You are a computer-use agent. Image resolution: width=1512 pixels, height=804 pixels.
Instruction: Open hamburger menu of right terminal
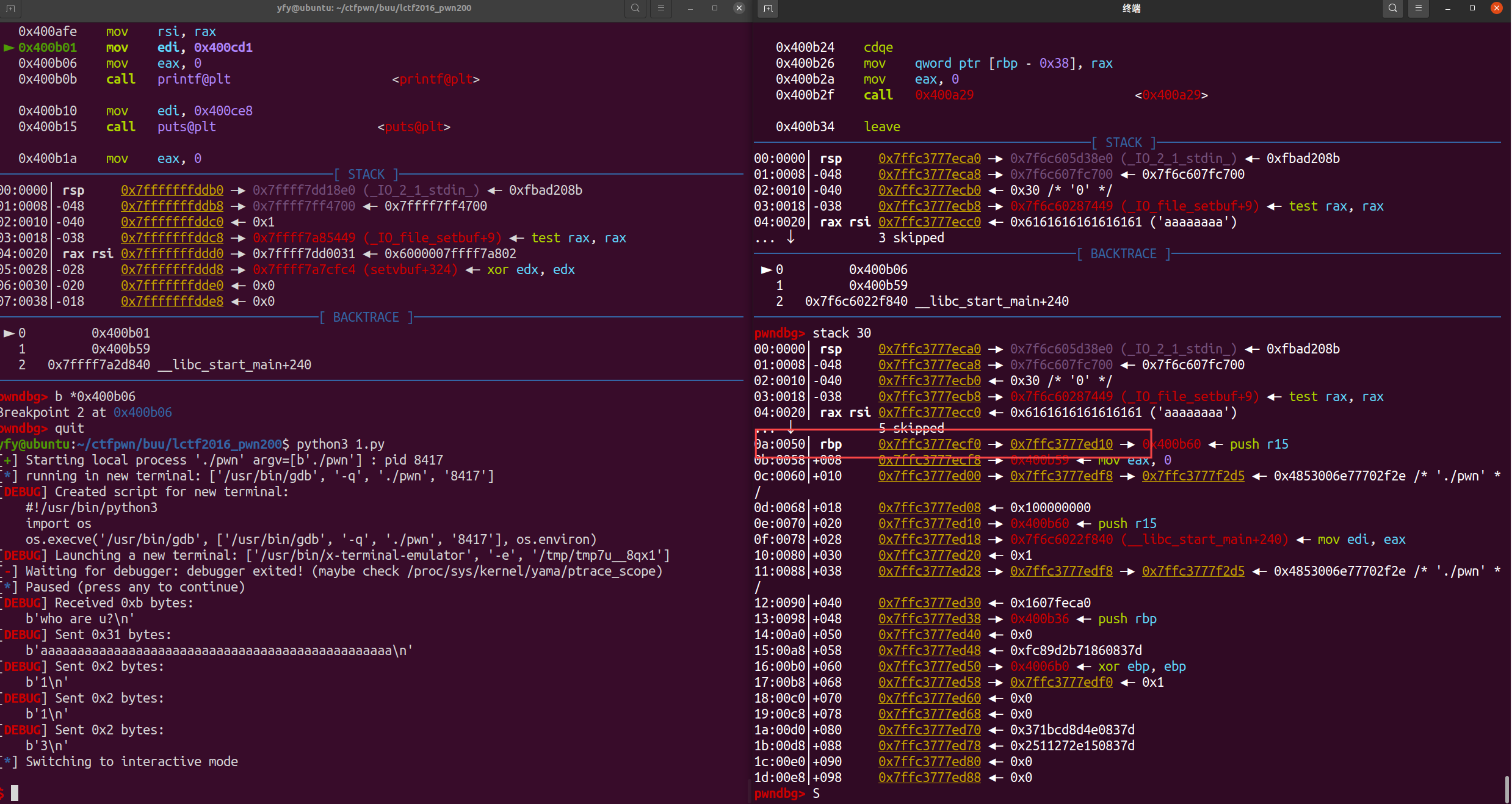pyautogui.click(x=1419, y=9)
